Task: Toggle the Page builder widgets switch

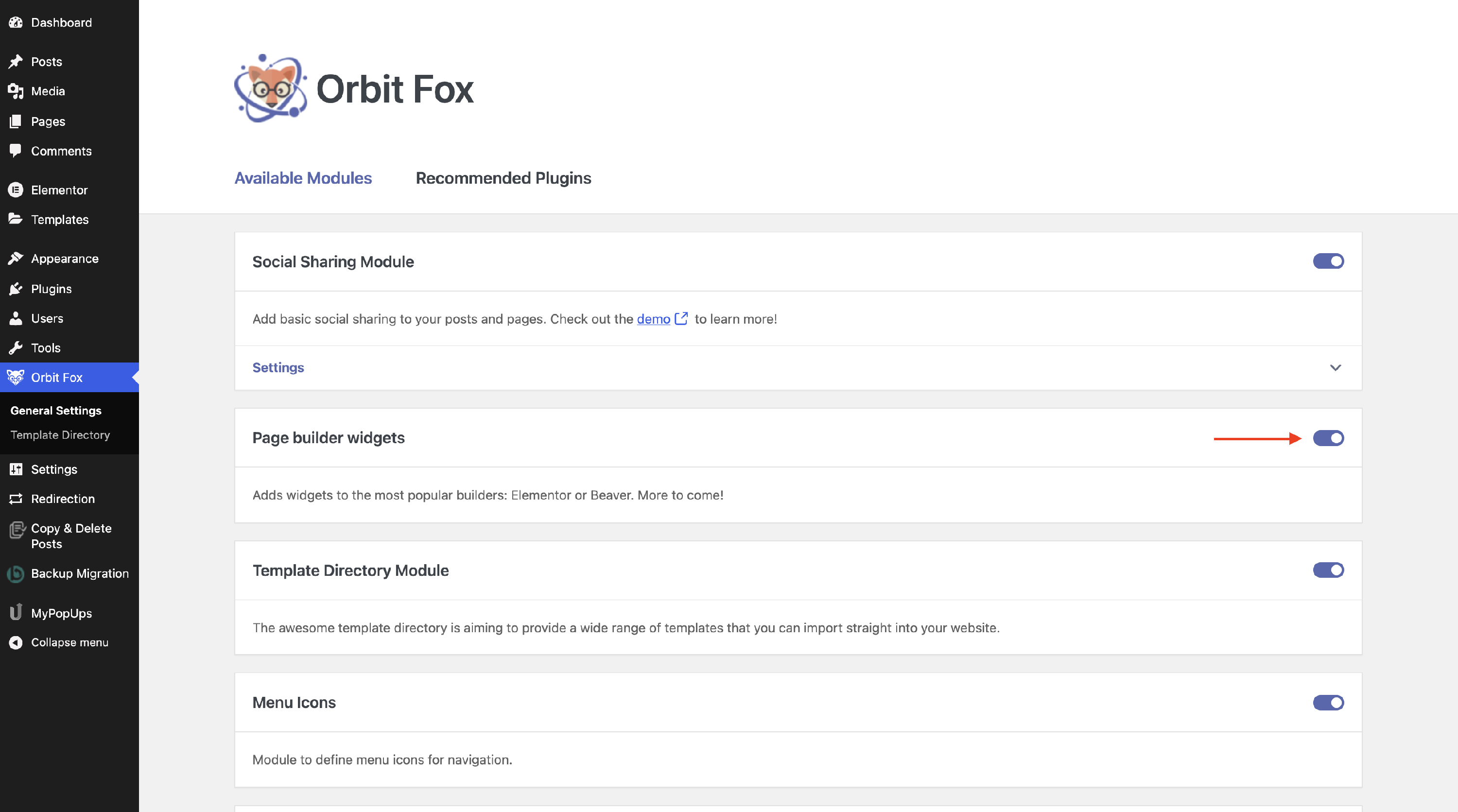Action: (1328, 438)
